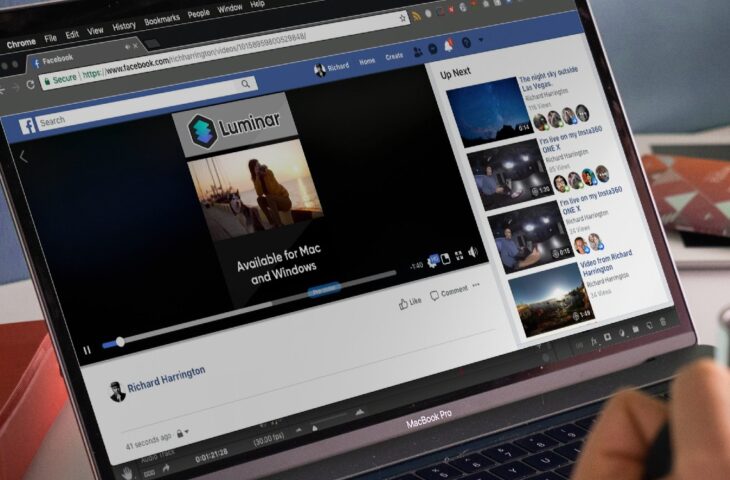The image size is (730, 480).
Task: Open the Messenger icon in Facebook header
Action: (x=433, y=49)
